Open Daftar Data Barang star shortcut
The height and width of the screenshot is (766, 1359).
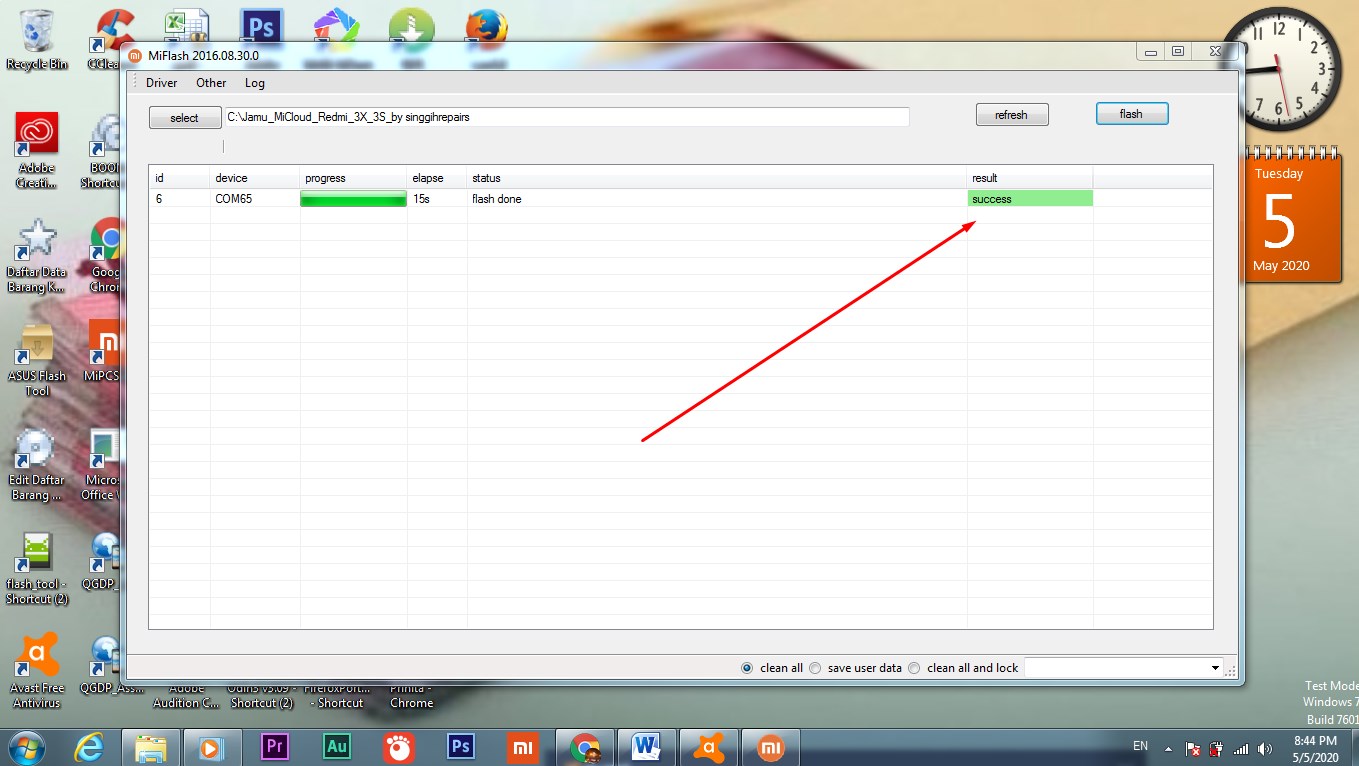coord(37,257)
